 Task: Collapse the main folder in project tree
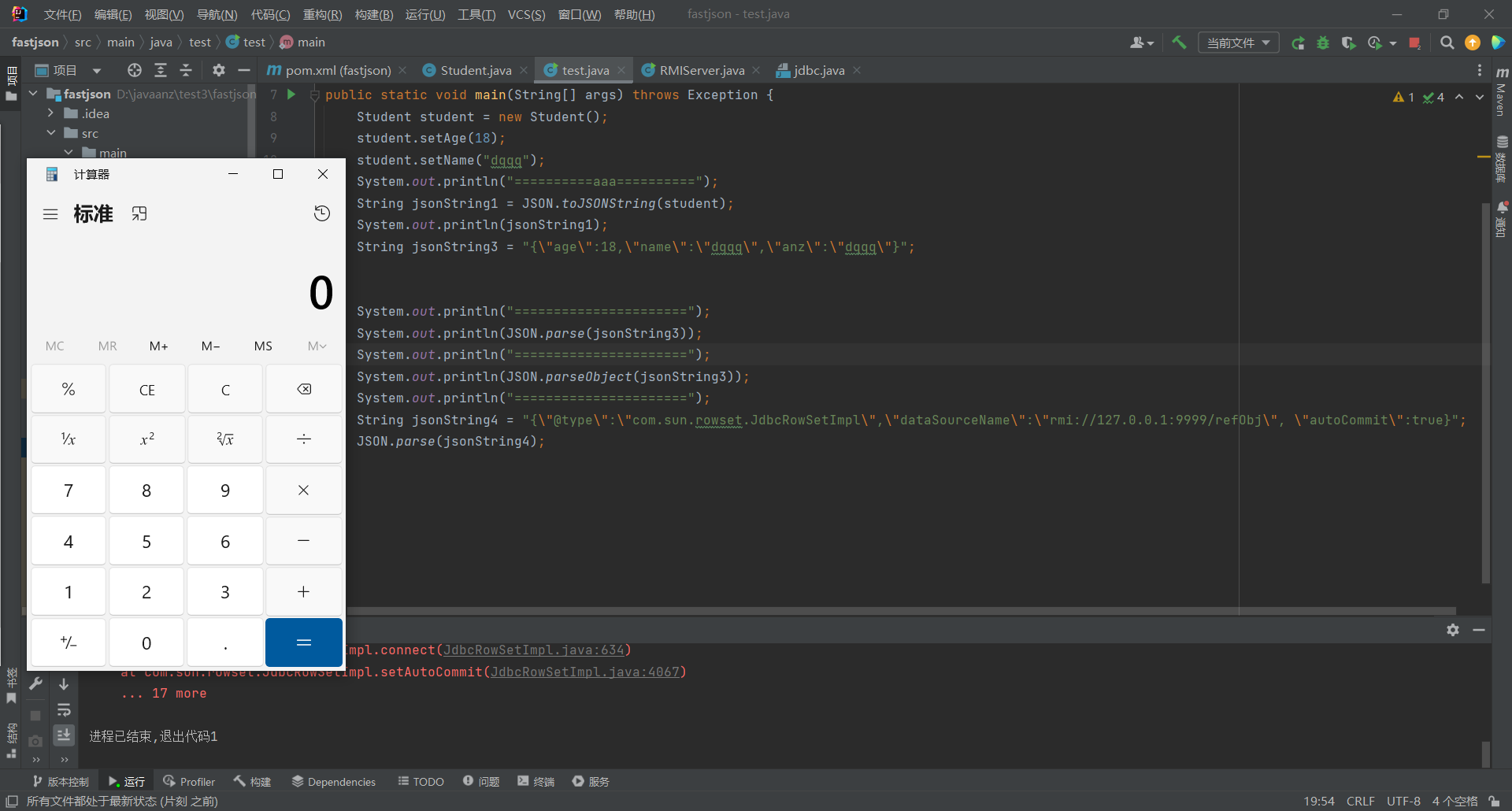tap(69, 152)
